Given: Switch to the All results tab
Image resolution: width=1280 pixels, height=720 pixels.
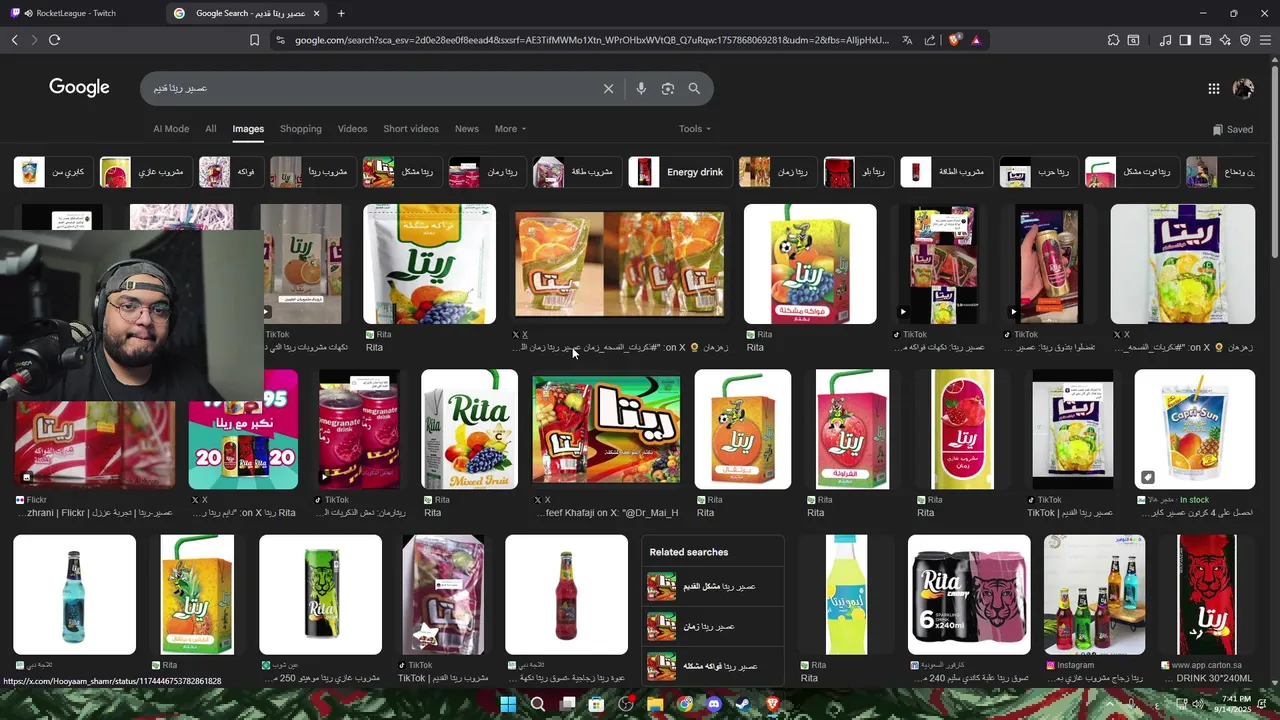Looking at the screenshot, I should [x=211, y=128].
